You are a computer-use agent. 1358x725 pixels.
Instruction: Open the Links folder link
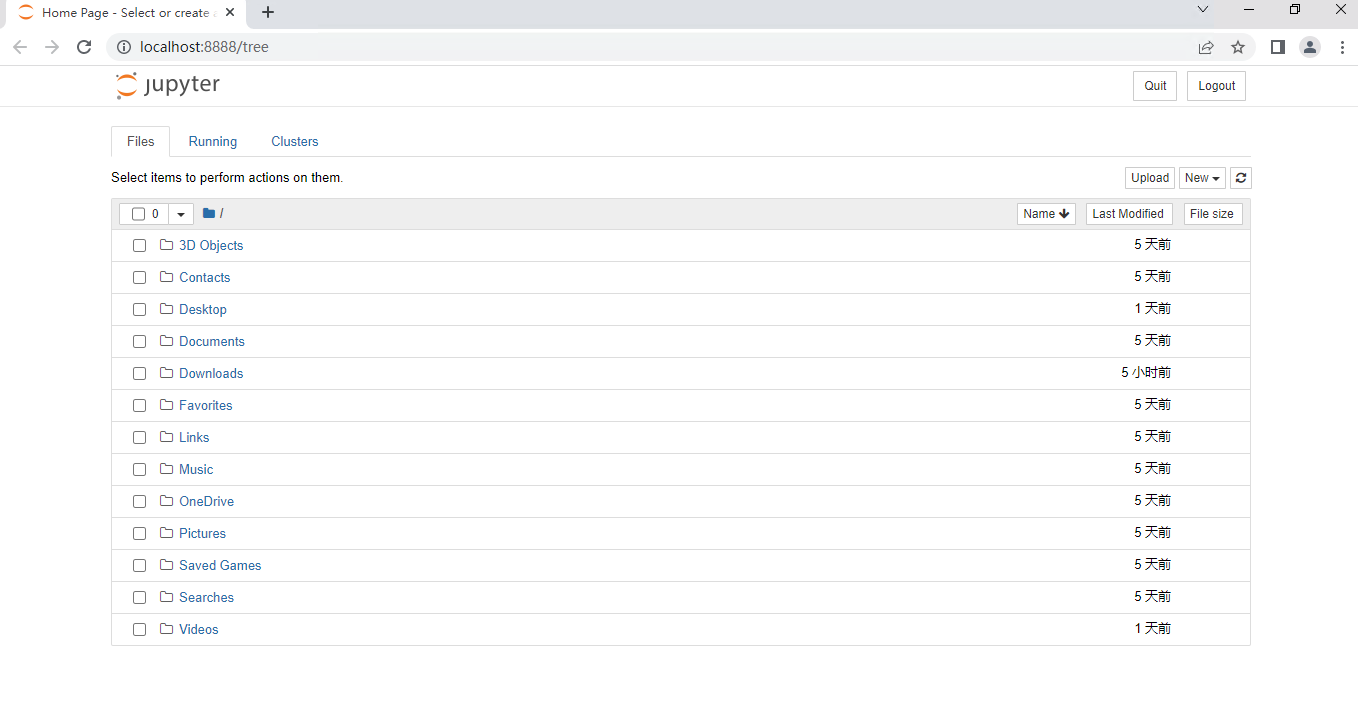coord(194,438)
